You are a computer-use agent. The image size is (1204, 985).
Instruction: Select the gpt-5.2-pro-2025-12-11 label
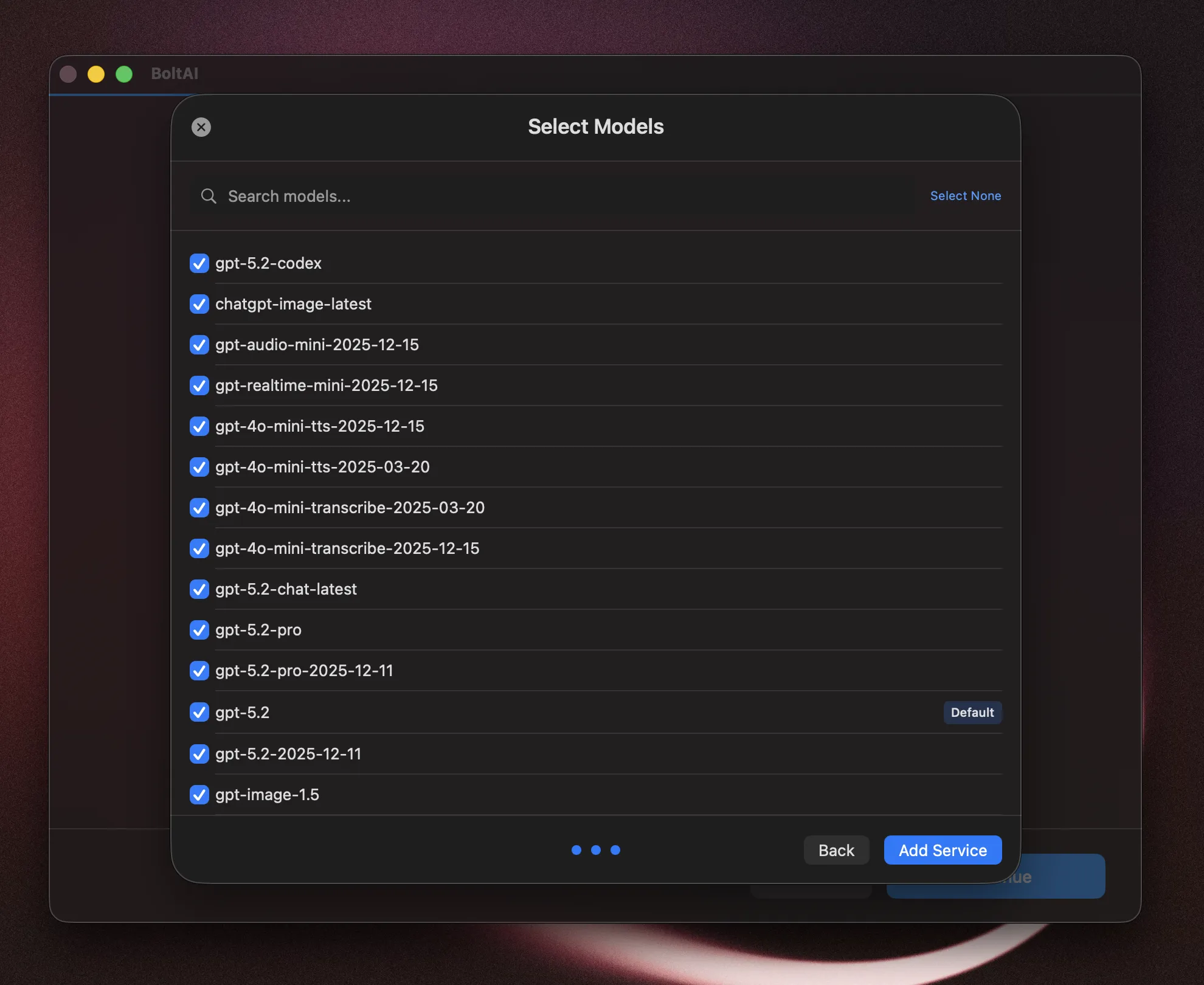click(x=304, y=671)
